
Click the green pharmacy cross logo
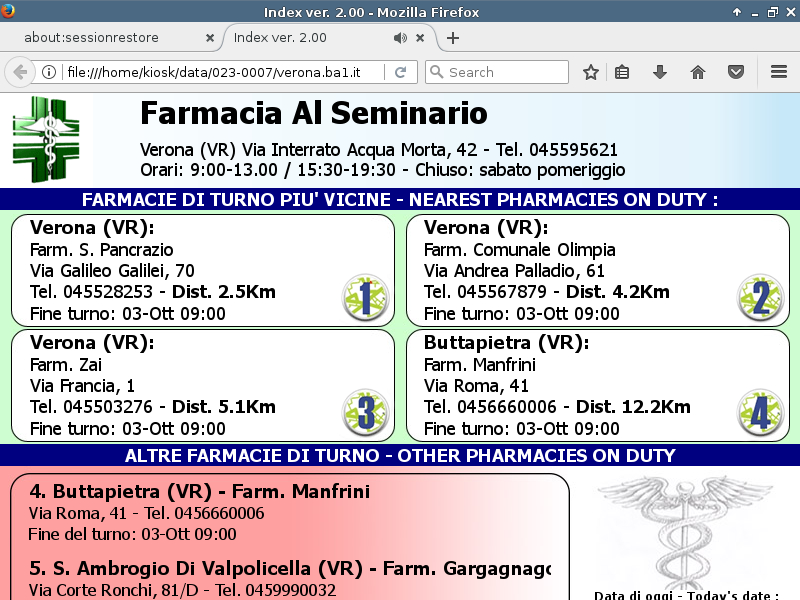tap(45, 139)
